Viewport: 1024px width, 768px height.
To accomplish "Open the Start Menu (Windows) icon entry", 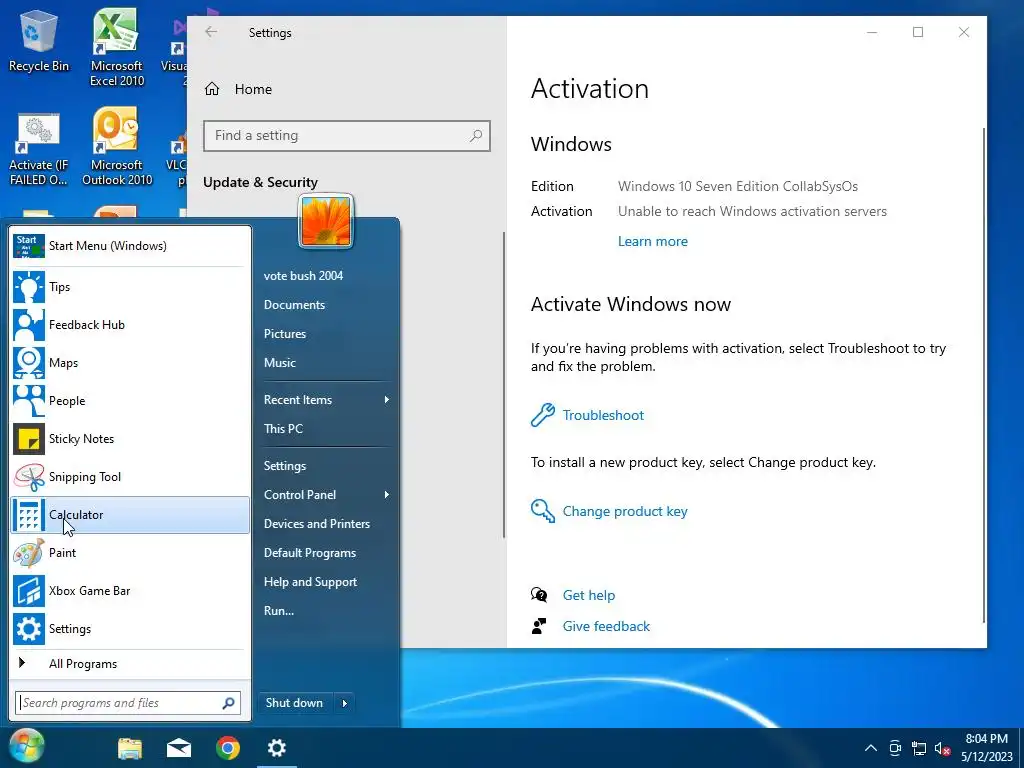I will click(x=29, y=246).
